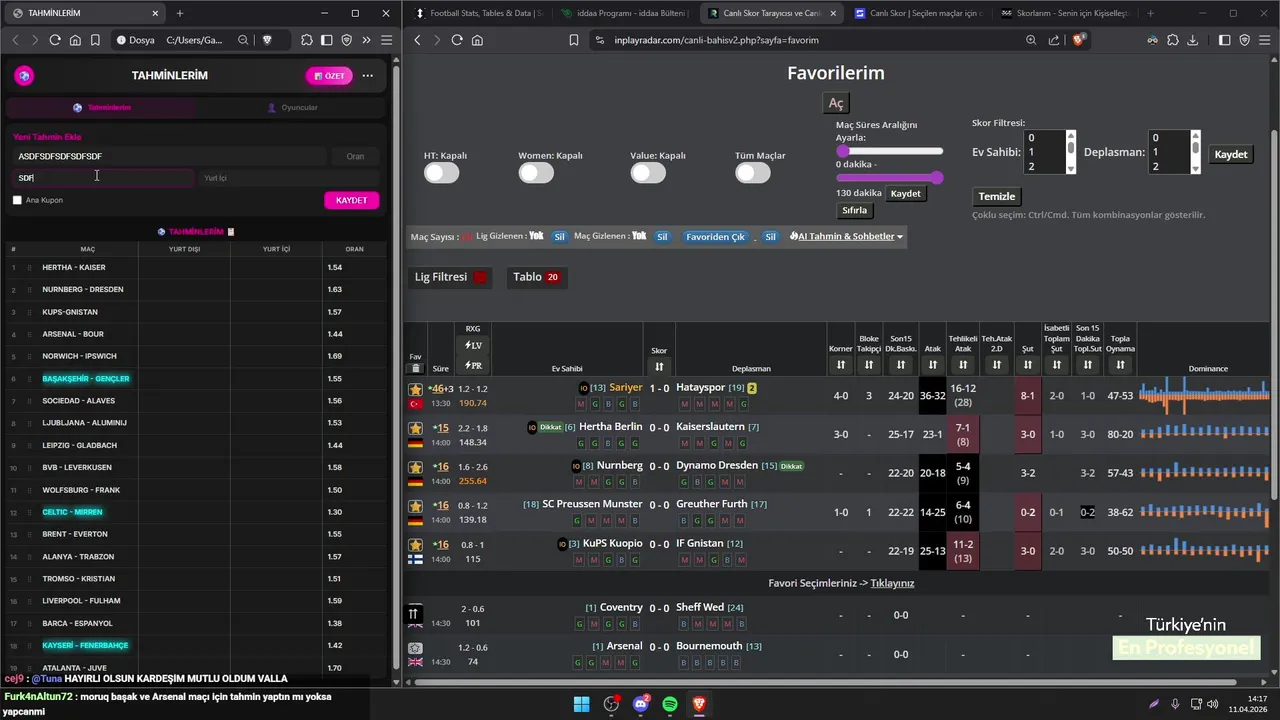
Task: Click the Tıklayınız link for favori seçimleriniz
Action: (x=892, y=583)
